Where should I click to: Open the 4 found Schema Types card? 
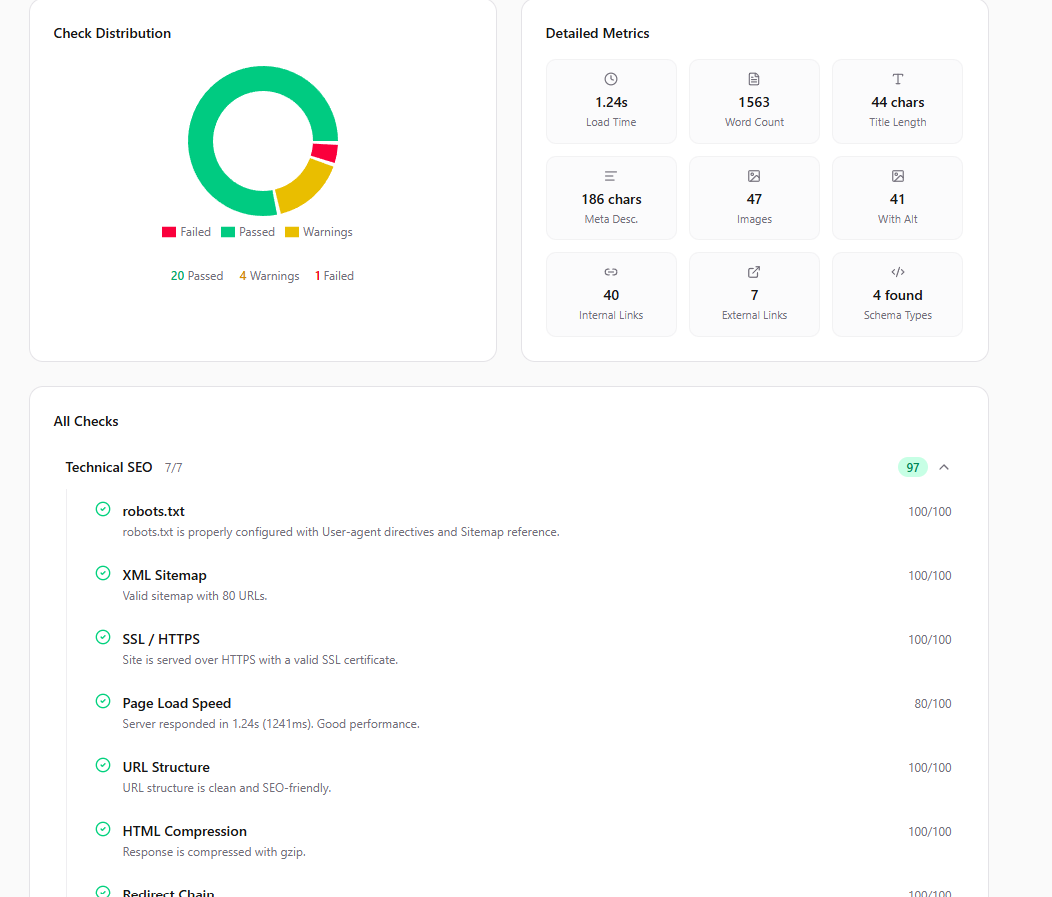tap(898, 295)
